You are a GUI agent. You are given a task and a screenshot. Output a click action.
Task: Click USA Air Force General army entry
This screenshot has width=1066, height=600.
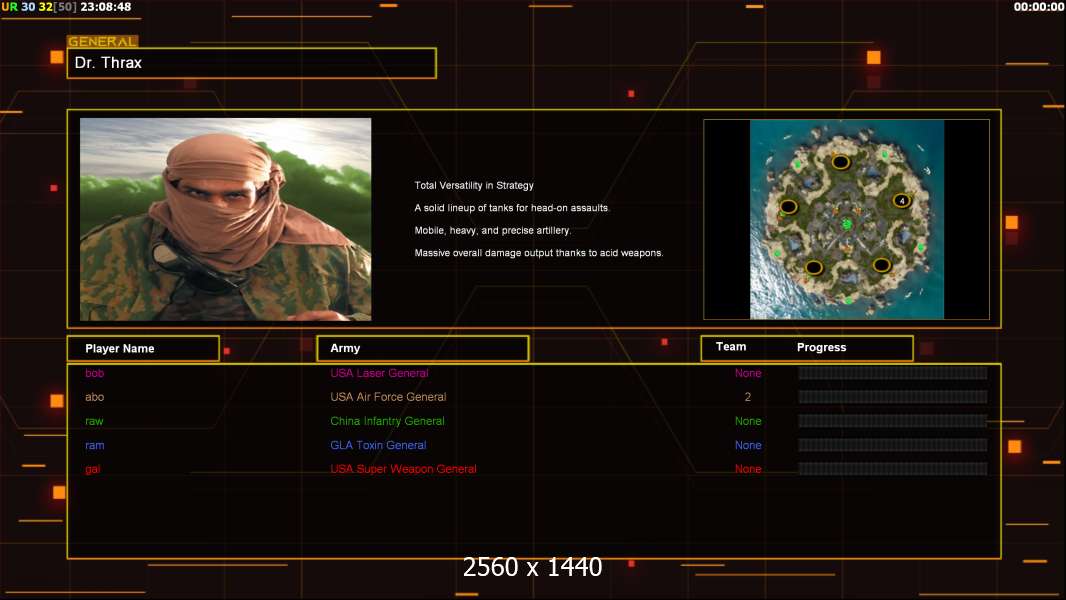(388, 397)
